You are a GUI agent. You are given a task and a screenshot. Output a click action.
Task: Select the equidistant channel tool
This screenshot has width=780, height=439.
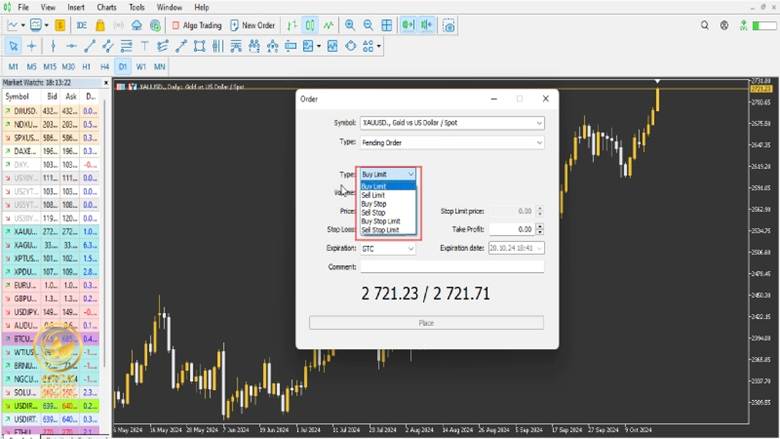click(x=108, y=46)
